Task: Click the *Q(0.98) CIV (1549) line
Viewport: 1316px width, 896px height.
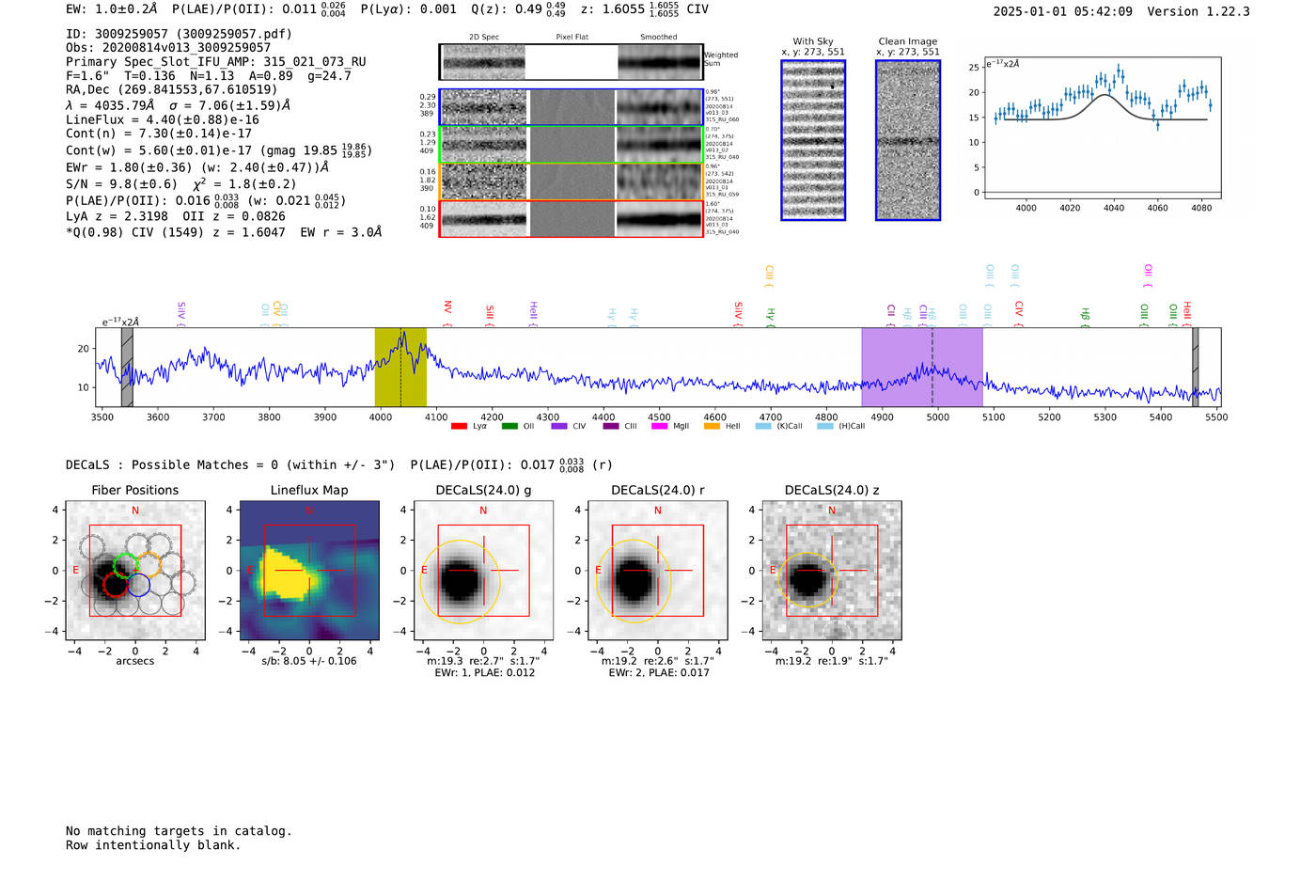Action: point(224,232)
